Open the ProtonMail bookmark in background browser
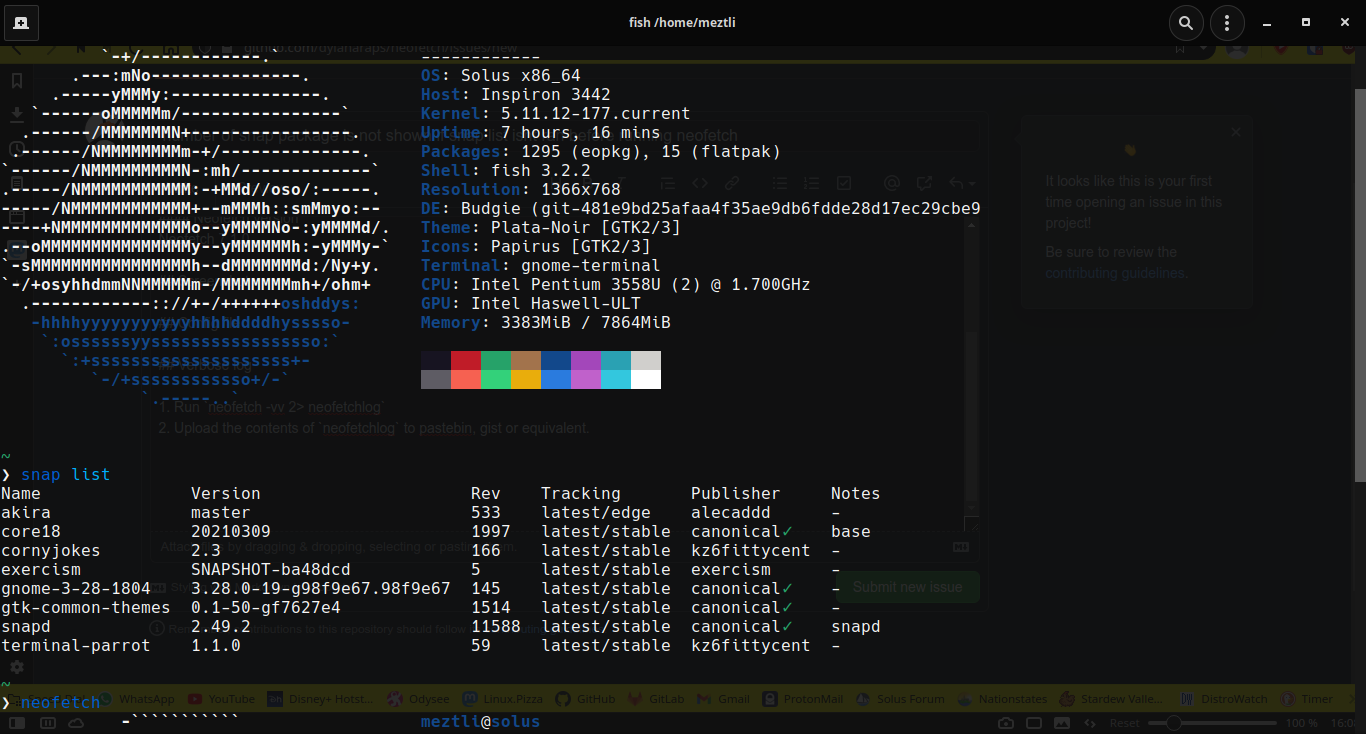 (803, 699)
